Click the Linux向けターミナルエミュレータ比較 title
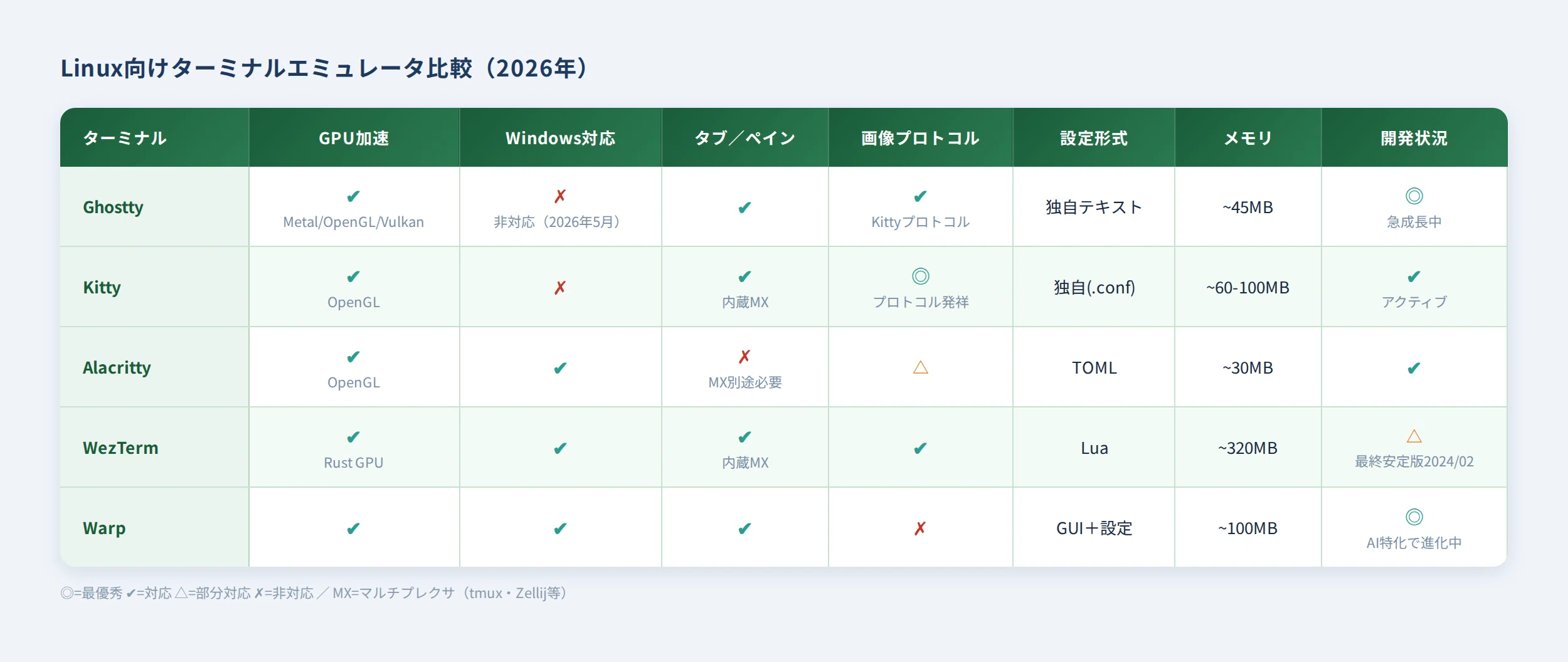The width and height of the screenshot is (1568, 662). pyautogui.click(x=326, y=68)
